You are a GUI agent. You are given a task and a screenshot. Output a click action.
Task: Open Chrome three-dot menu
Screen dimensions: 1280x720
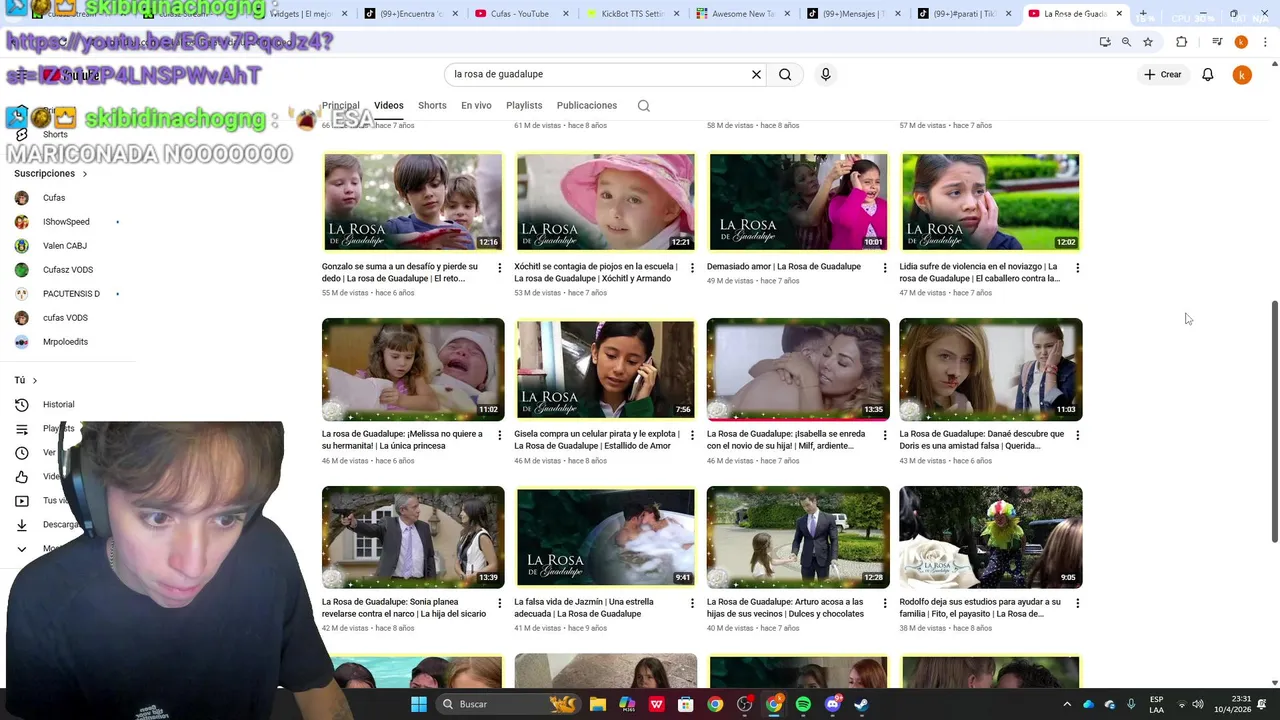click(x=1265, y=42)
